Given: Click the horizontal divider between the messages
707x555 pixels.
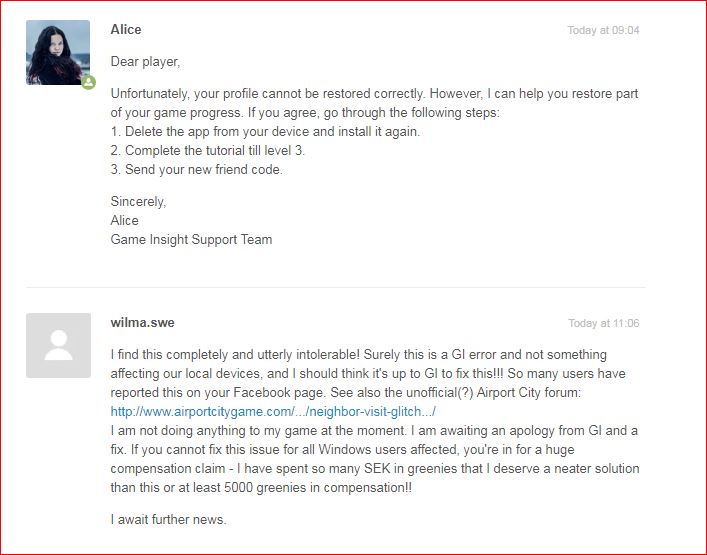Looking at the screenshot, I should tap(335, 288).
